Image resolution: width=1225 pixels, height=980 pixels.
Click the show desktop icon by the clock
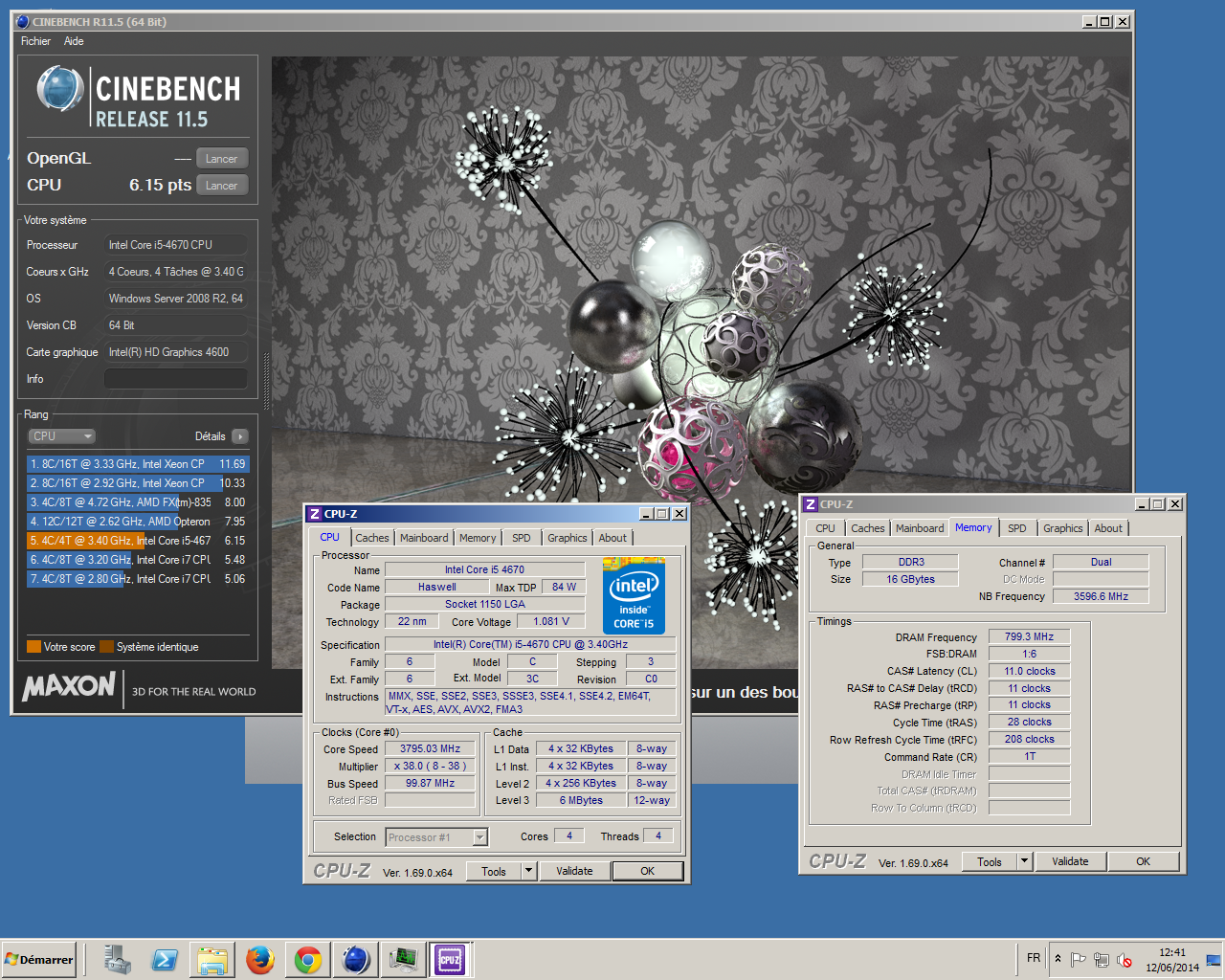[x=1214, y=959]
